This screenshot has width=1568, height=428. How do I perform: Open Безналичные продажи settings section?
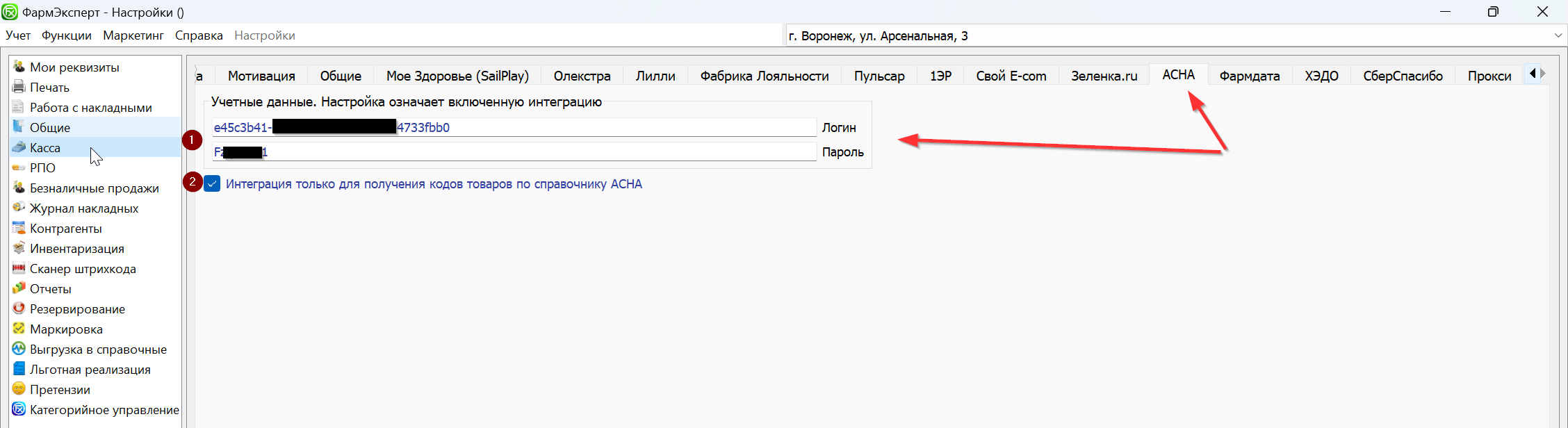(x=94, y=188)
